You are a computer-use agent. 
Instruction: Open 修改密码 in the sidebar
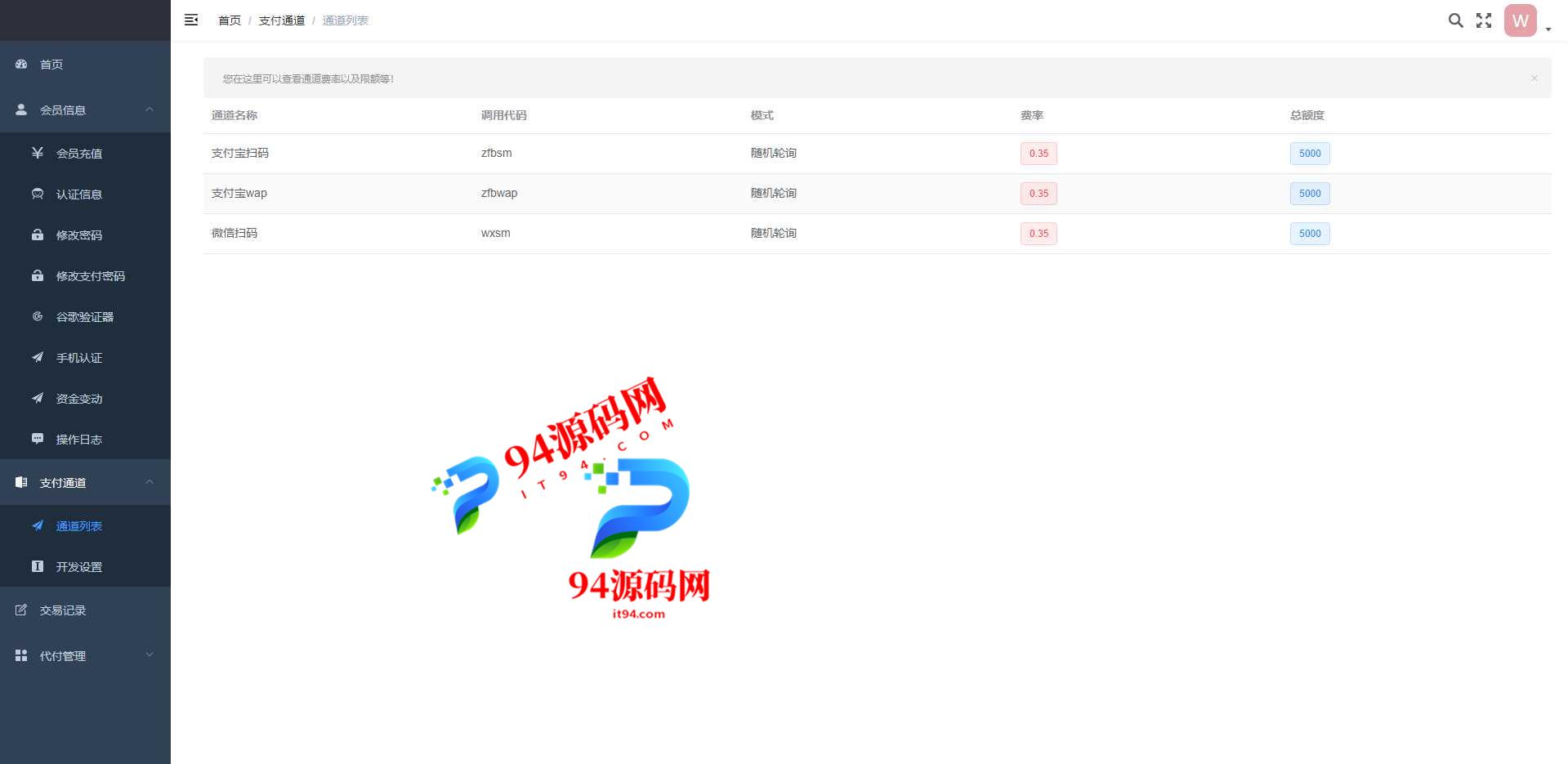click(85, 235)
